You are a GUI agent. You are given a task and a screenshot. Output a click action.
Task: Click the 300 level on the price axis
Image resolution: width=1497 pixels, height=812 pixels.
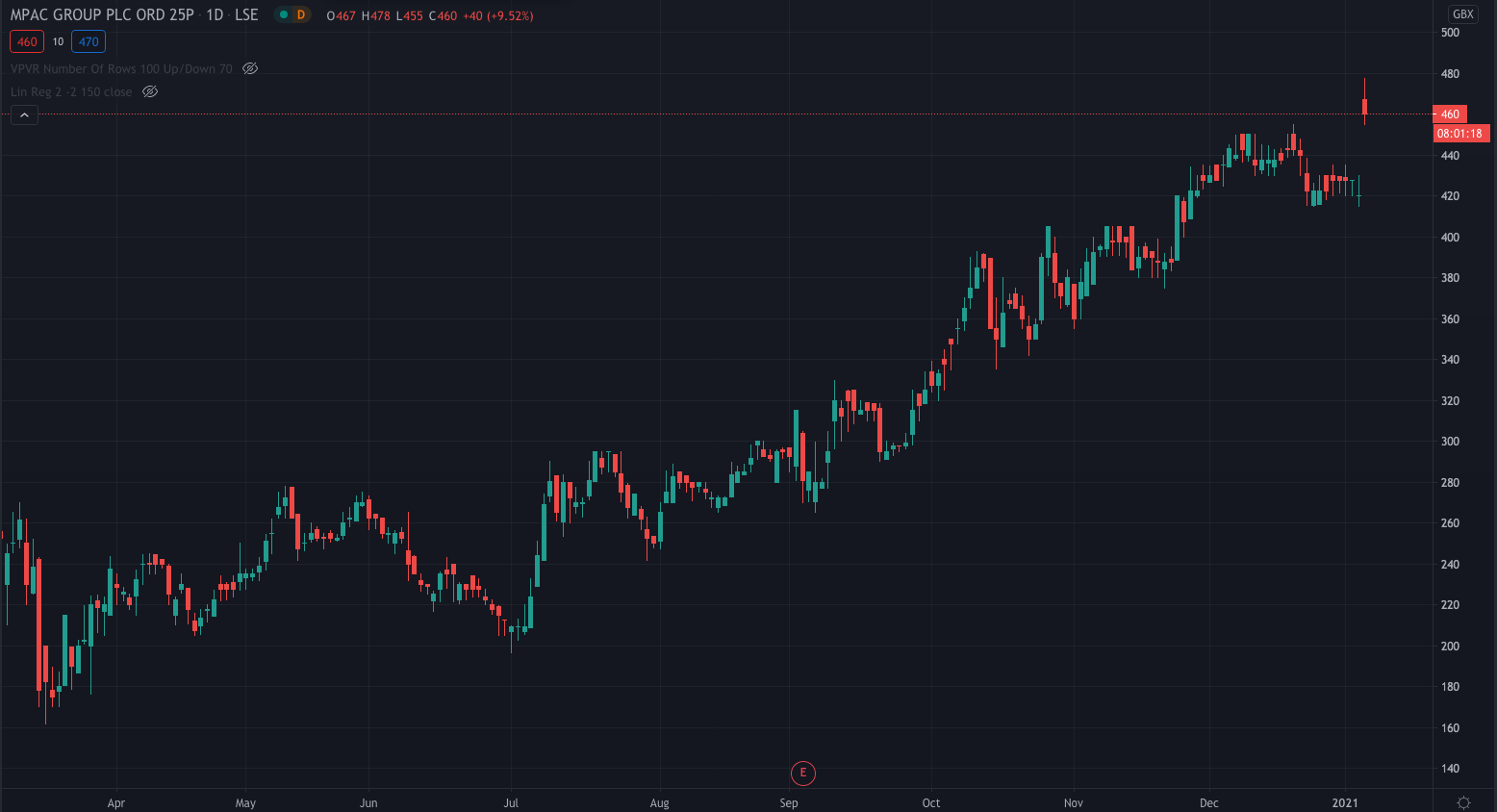pos(1450,441)
